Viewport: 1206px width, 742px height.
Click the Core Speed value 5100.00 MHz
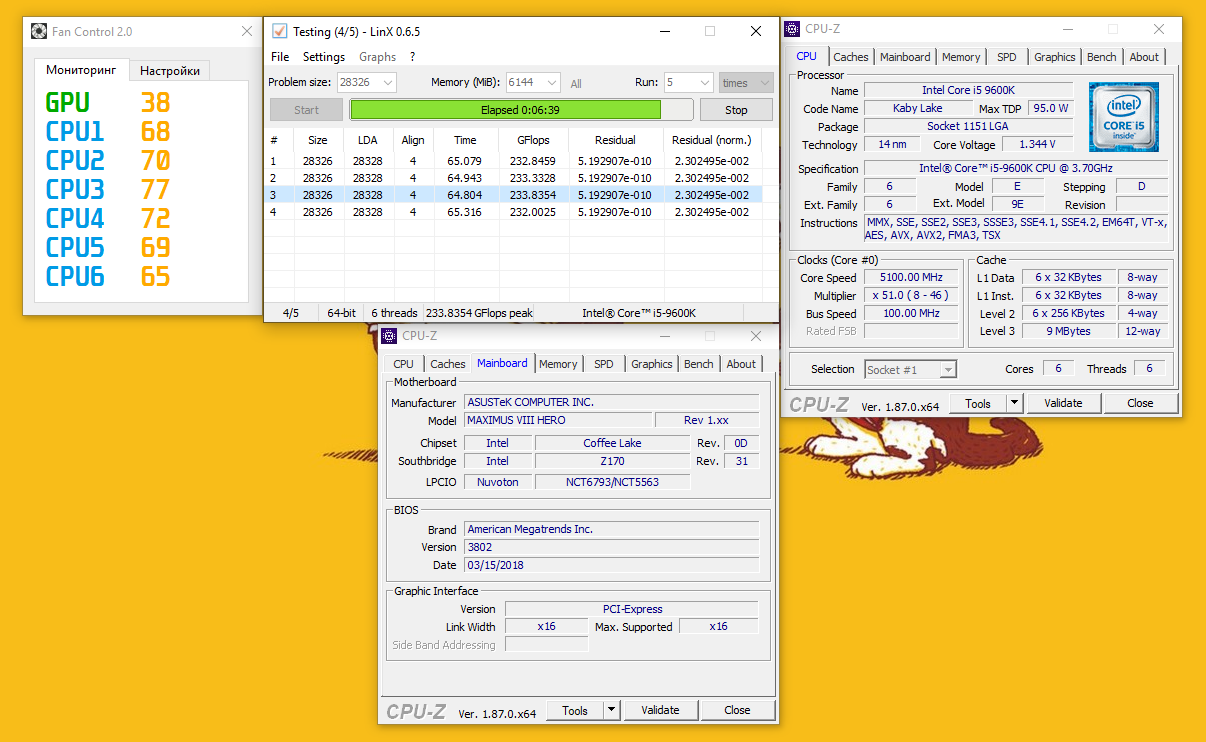point(911,278)
